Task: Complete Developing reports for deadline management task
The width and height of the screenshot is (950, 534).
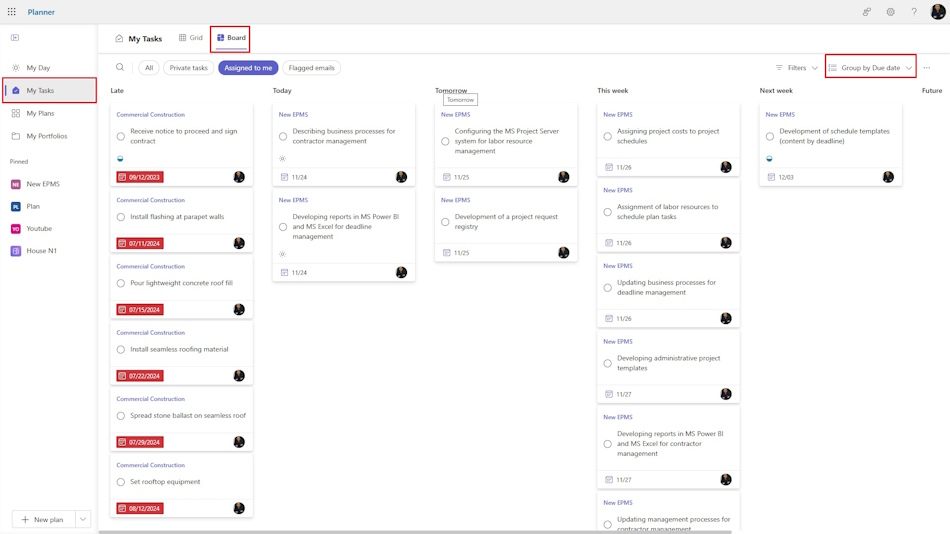Action: coord(283,227)
